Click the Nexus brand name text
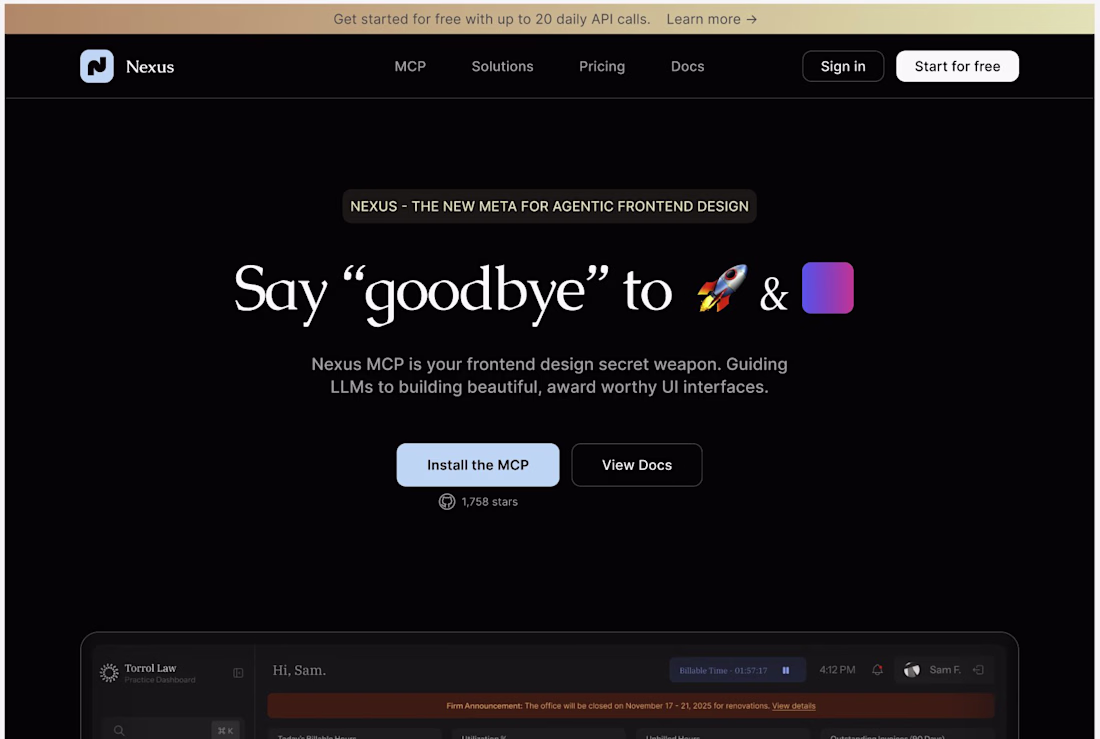Screen dimensions: 1100x739 [149, 67]
